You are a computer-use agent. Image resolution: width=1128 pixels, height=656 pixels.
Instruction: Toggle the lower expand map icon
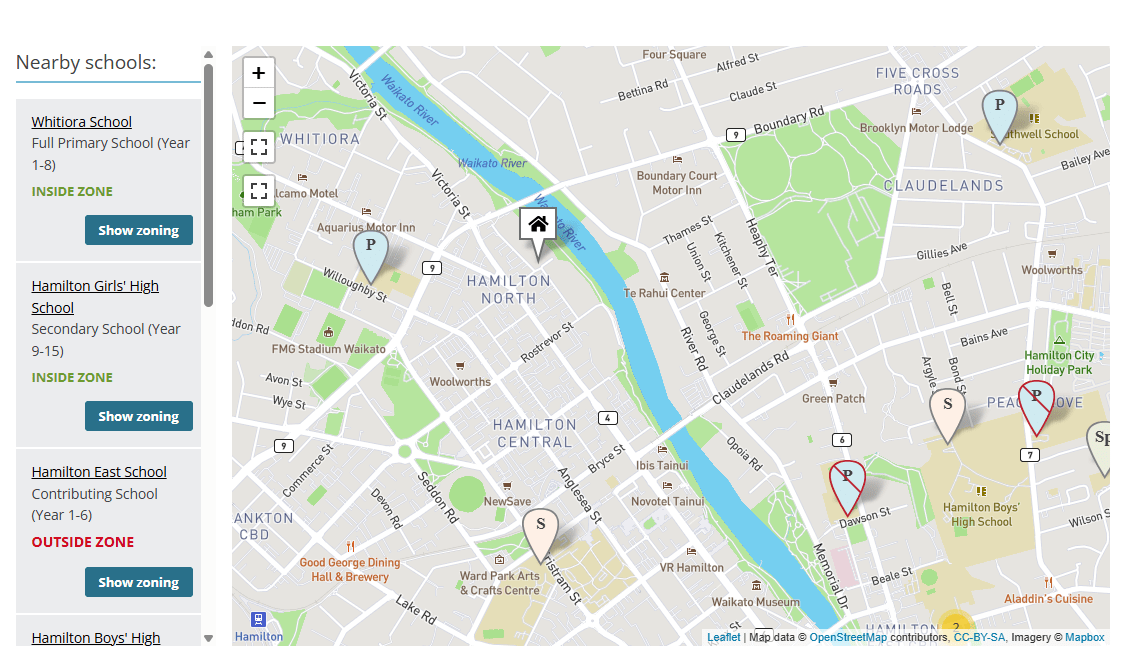point(259,191)
